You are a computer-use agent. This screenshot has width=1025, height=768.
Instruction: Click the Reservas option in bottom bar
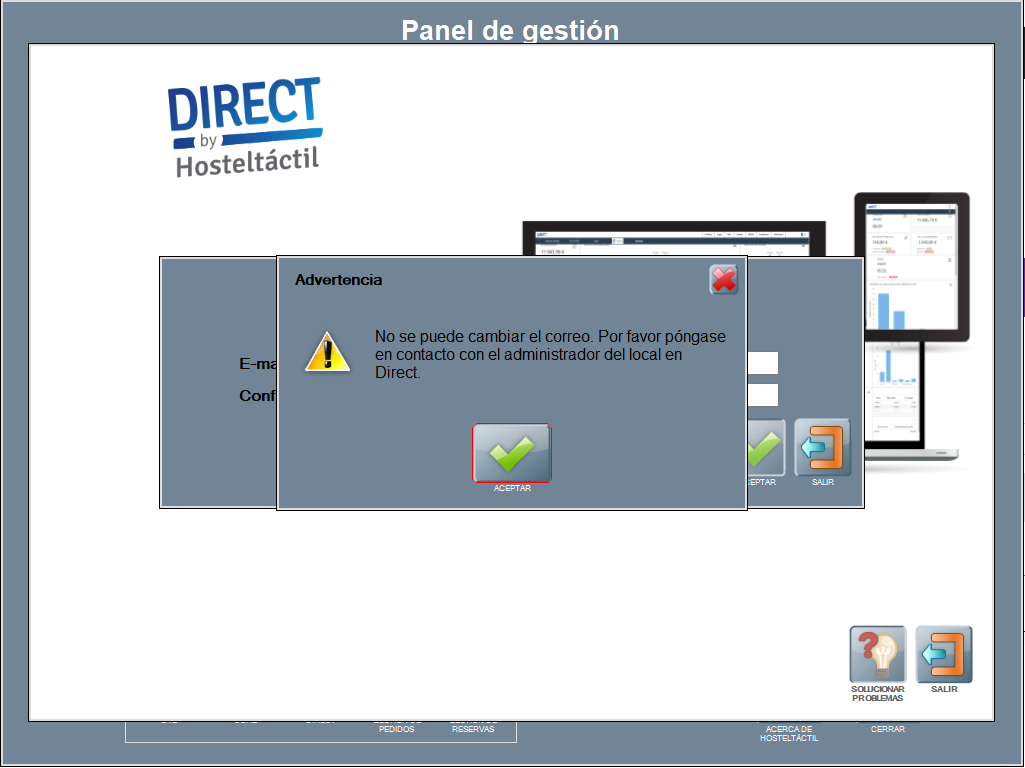coord(473,728)
